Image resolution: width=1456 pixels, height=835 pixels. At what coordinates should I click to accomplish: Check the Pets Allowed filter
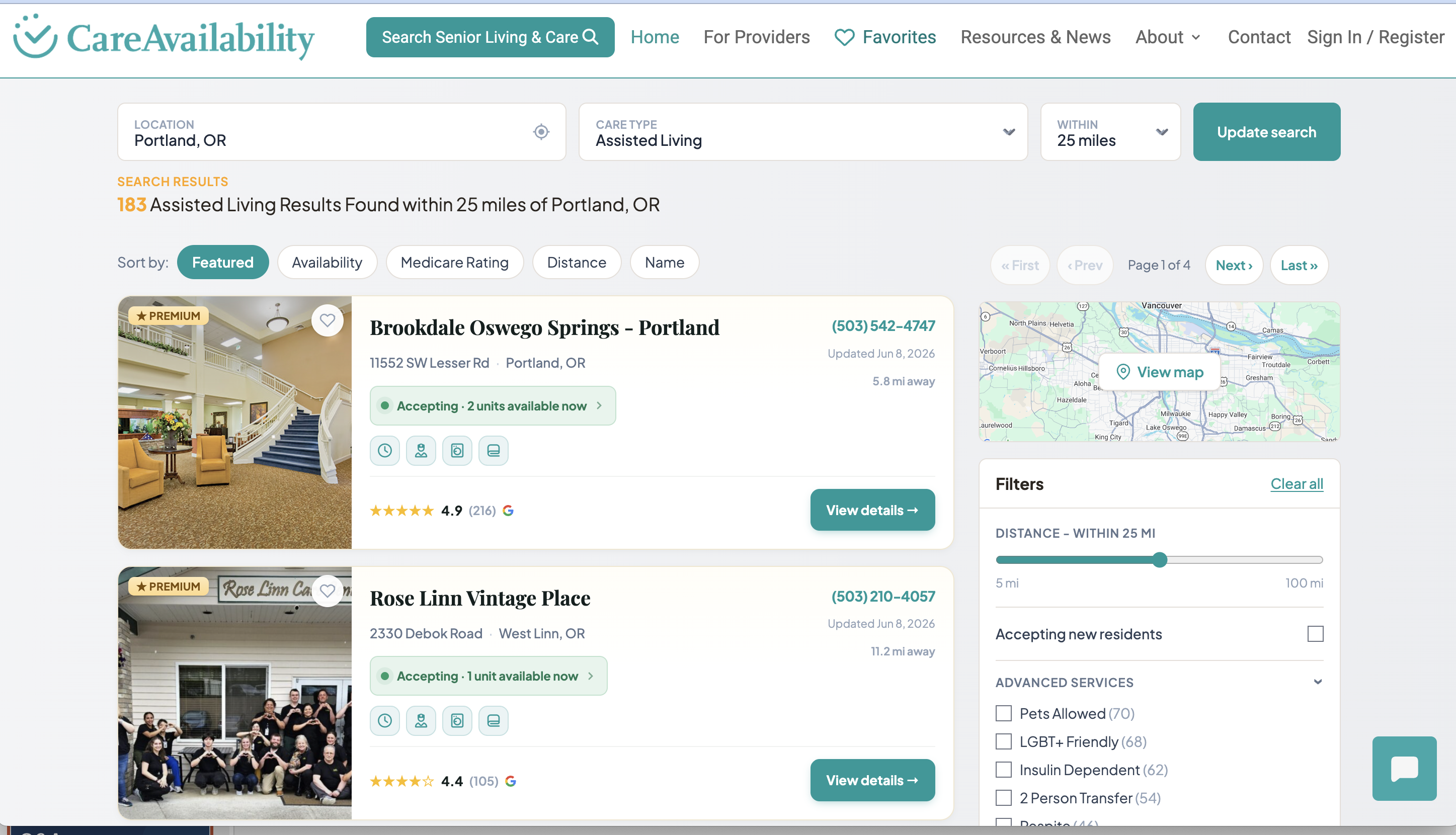(1004, 713)
